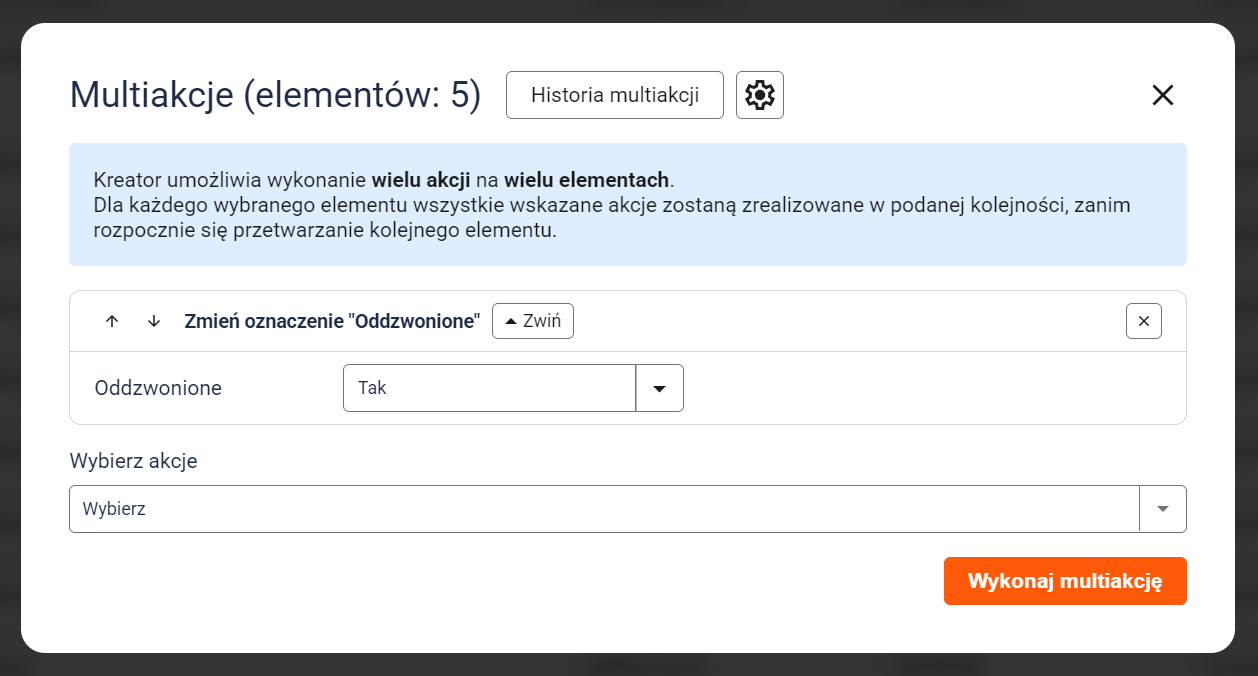Screen dimensions: 1258x676
Task: Click the sentence starting "Dla każdego wybranego"
Action: click(611, 217)
